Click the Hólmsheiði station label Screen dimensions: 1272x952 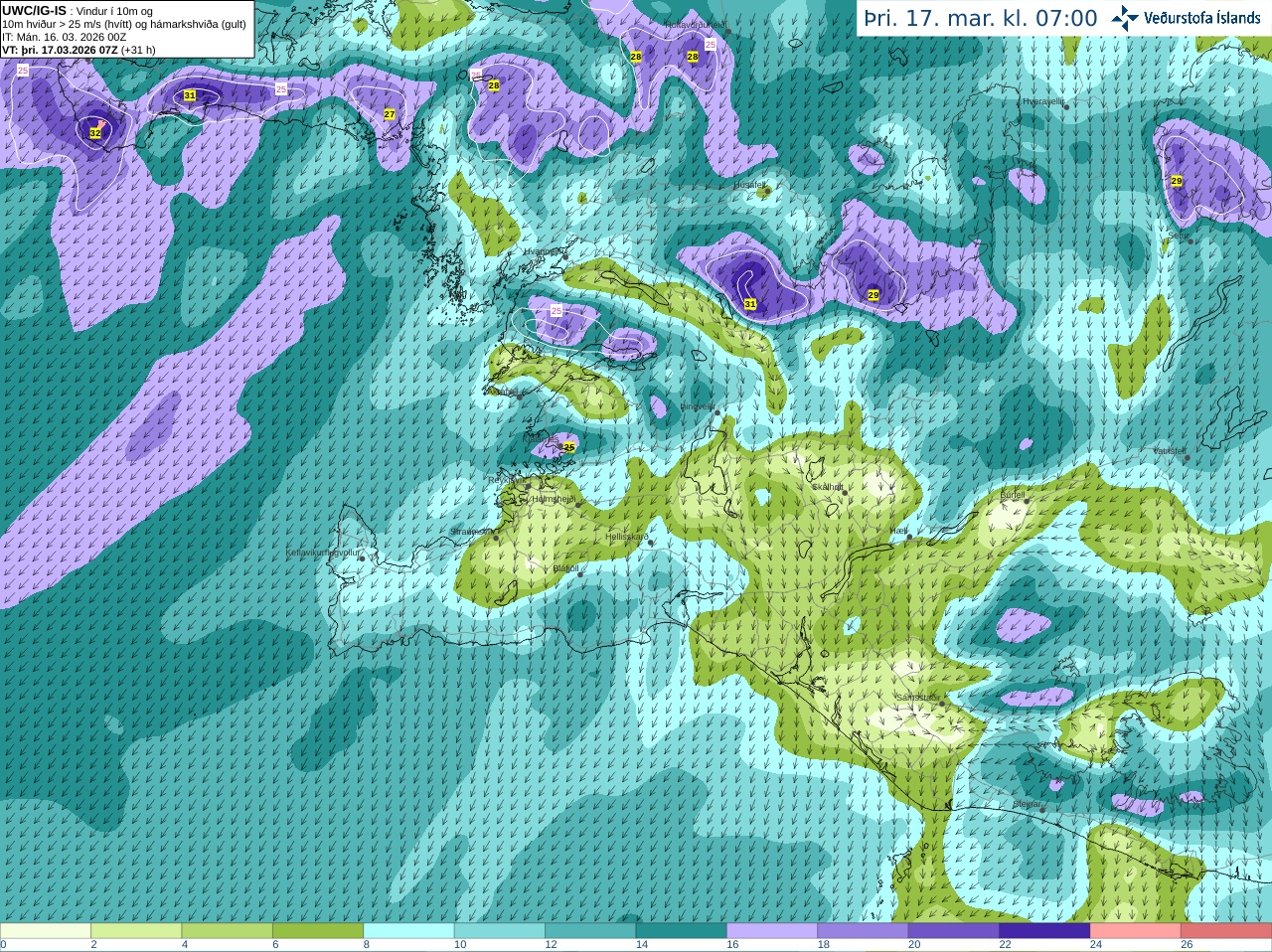click(x=554, y=499)
